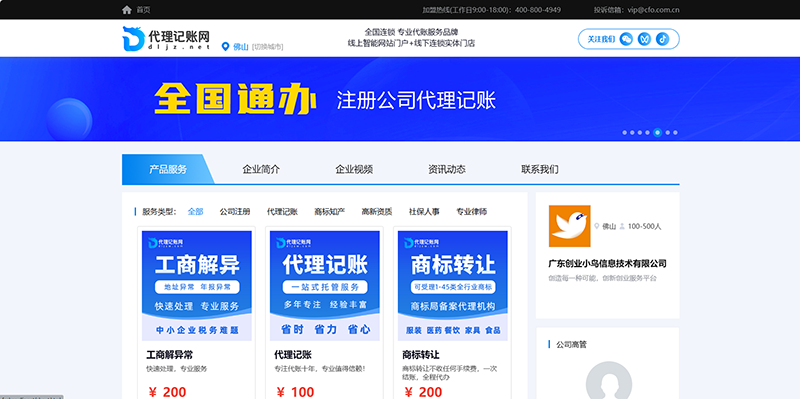This screenshot has width=800, height=399.
Task: Click the 佛山 city name
Action: pos(241,47)
